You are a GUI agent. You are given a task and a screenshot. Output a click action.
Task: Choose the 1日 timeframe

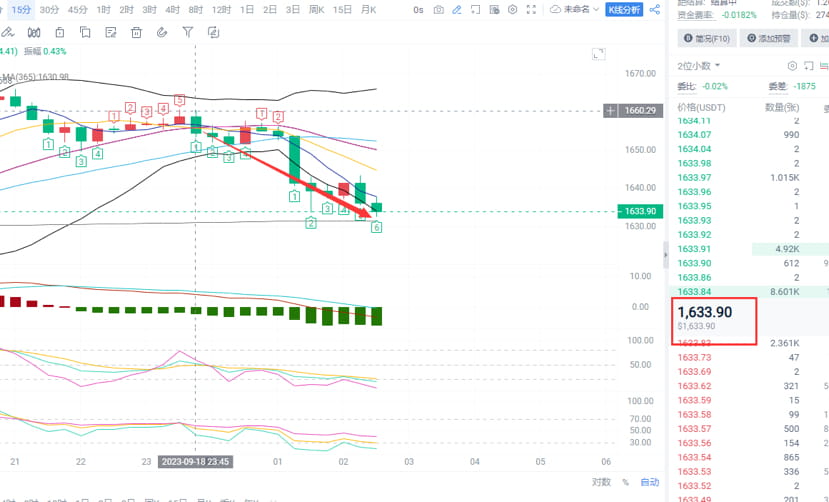(247, 10)
